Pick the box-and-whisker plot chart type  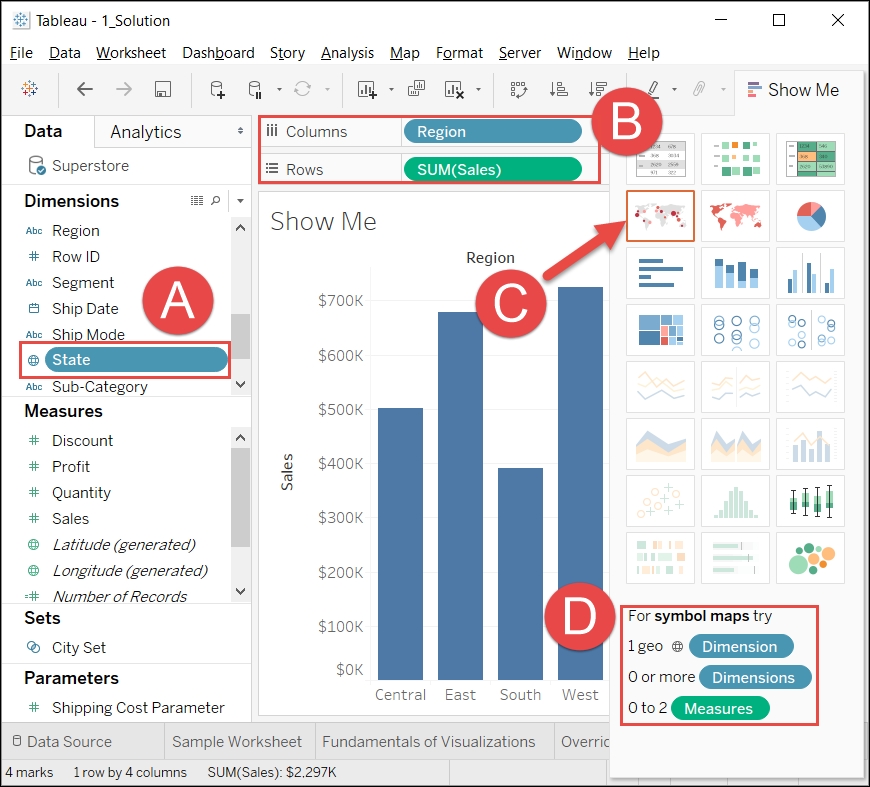coord(810,501)
